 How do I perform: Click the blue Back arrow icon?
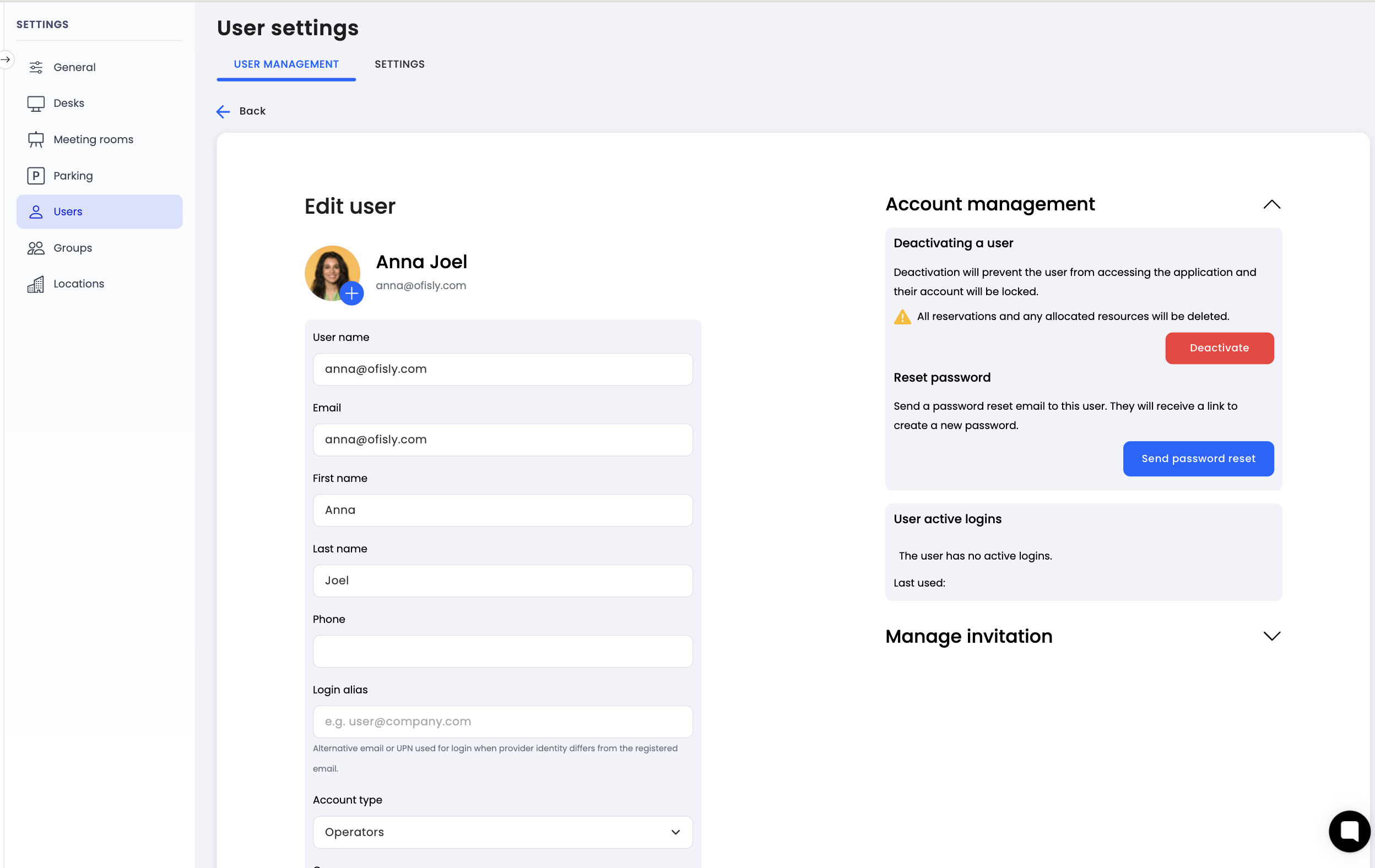pyautogui.click(x=223, y=111)
